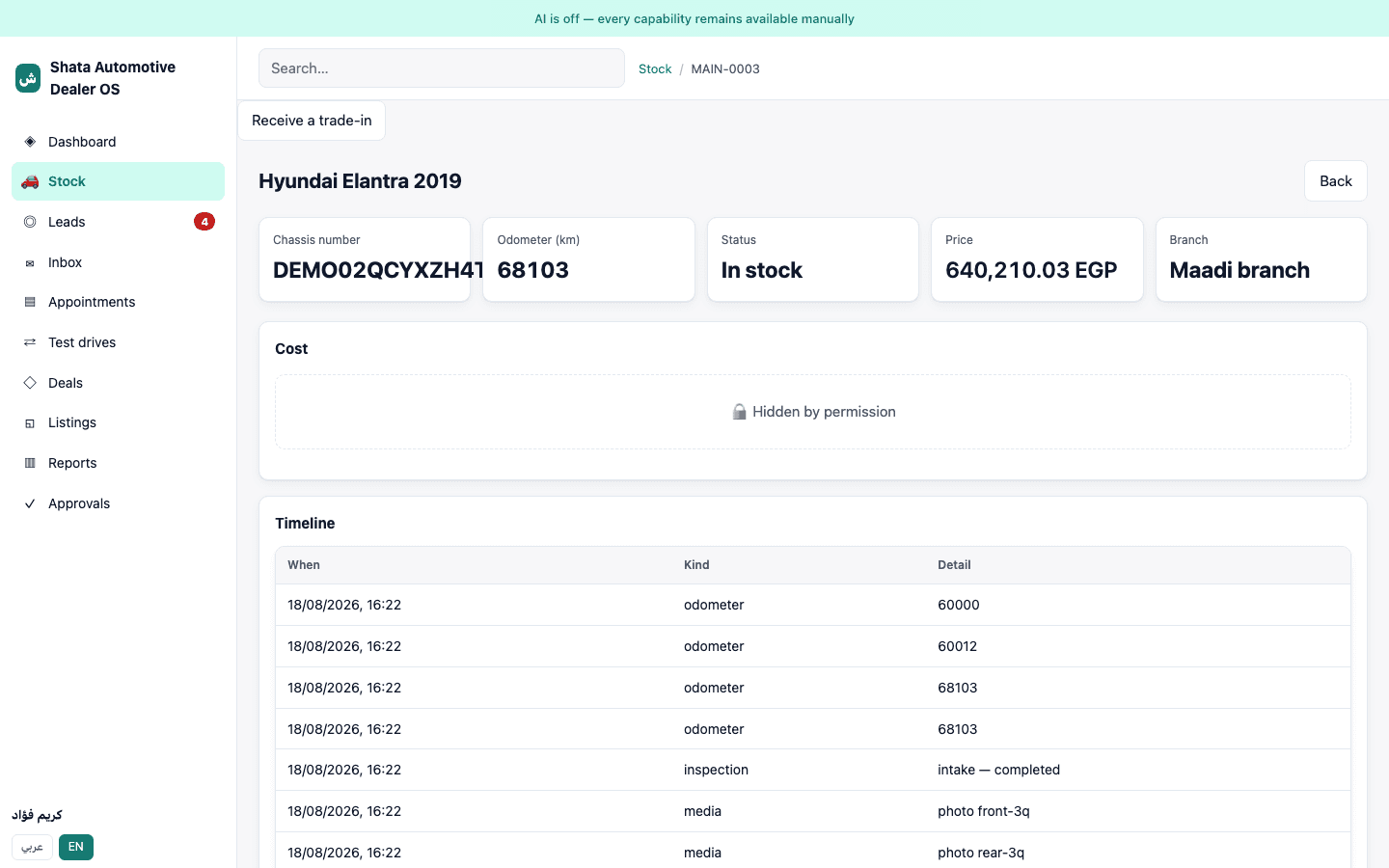This screenshot has width=1389, height=868.
Task: Open Inbox from the sidebar
Action: click(118, 262)
